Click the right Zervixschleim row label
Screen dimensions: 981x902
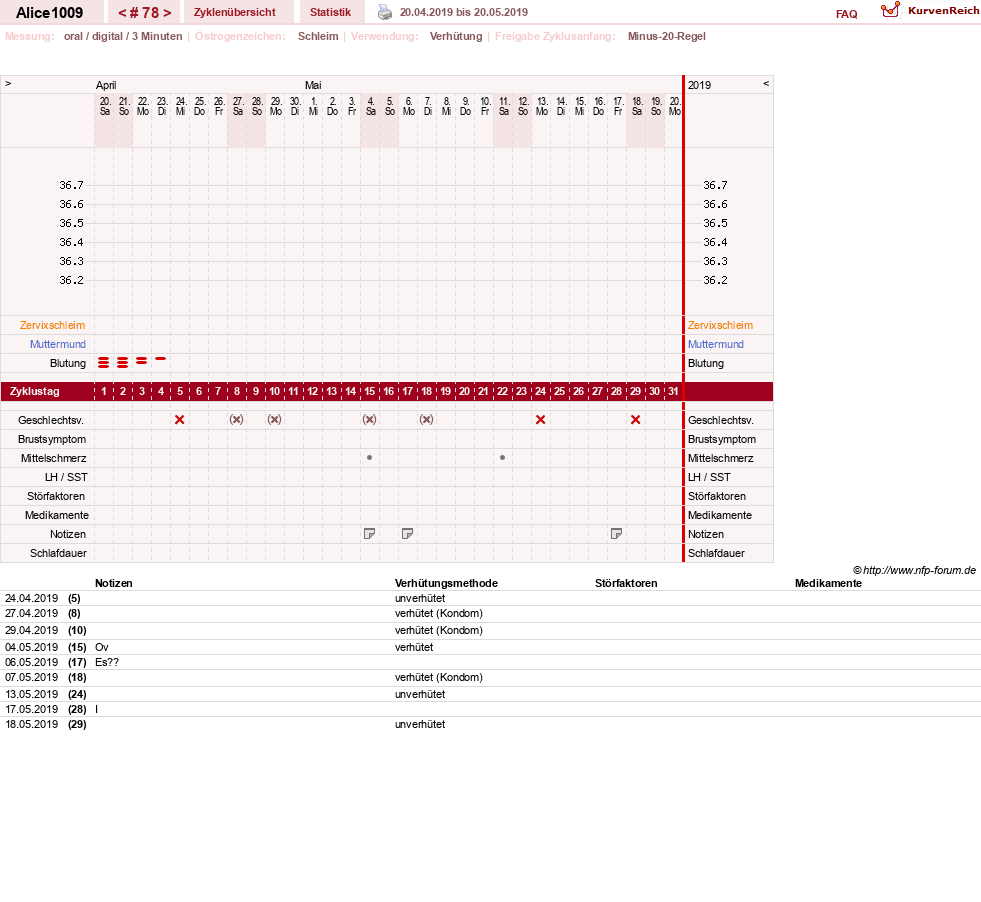coord(720,325)
